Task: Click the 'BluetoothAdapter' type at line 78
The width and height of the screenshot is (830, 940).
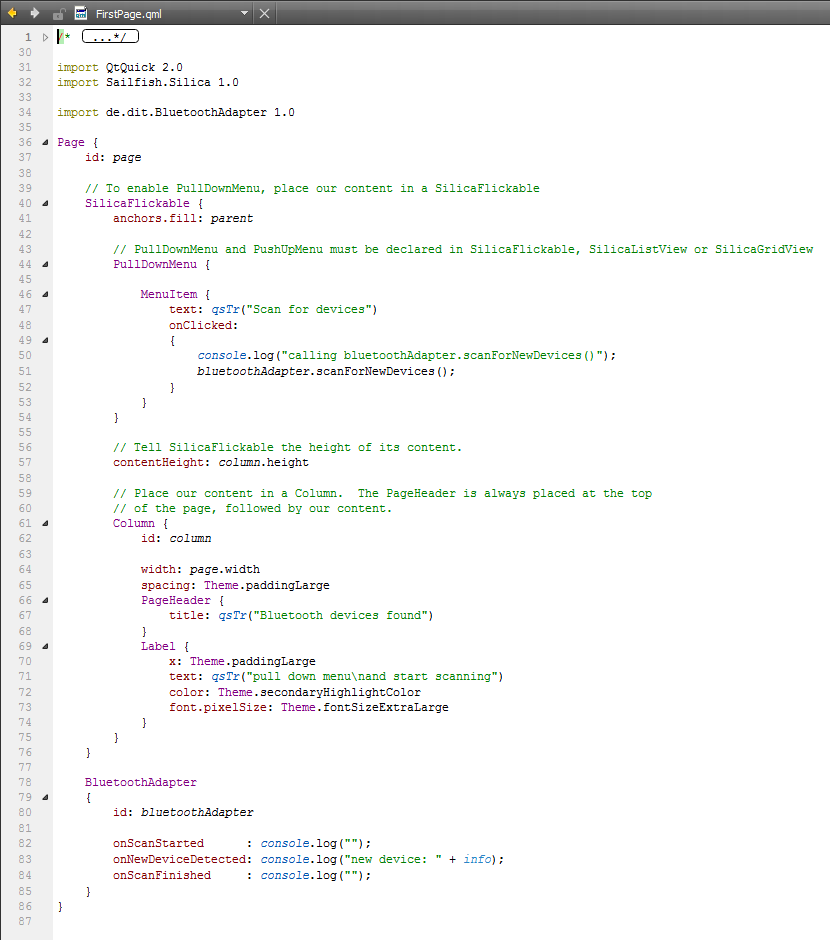Action: [141, 782]
